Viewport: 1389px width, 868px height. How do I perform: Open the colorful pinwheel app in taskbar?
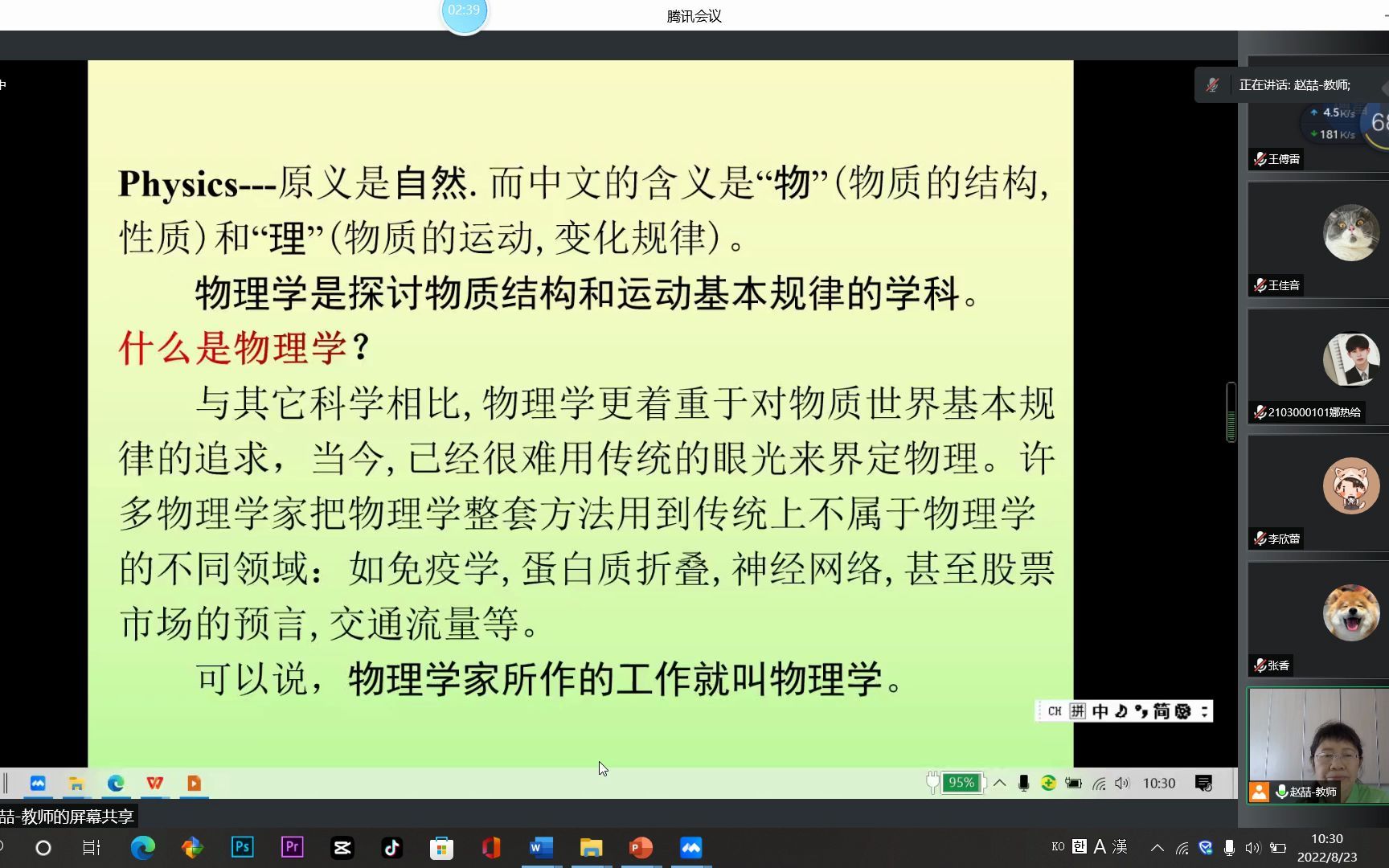[193, 847]
